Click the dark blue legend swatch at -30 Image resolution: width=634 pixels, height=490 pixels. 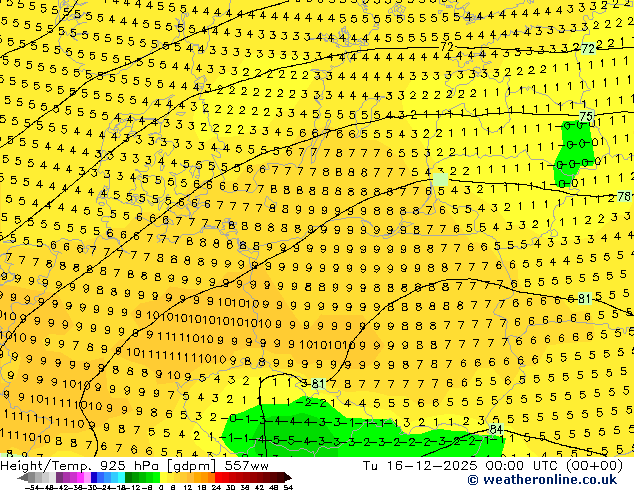point(94,477)
